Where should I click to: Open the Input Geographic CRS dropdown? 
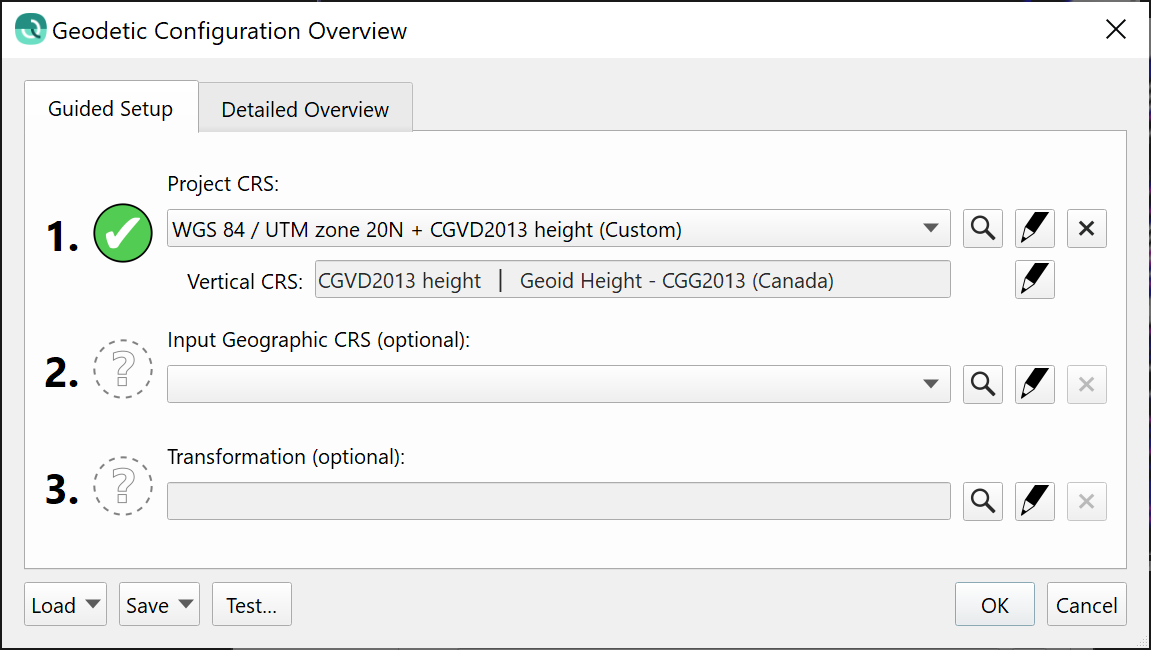(x=931, y=384)
